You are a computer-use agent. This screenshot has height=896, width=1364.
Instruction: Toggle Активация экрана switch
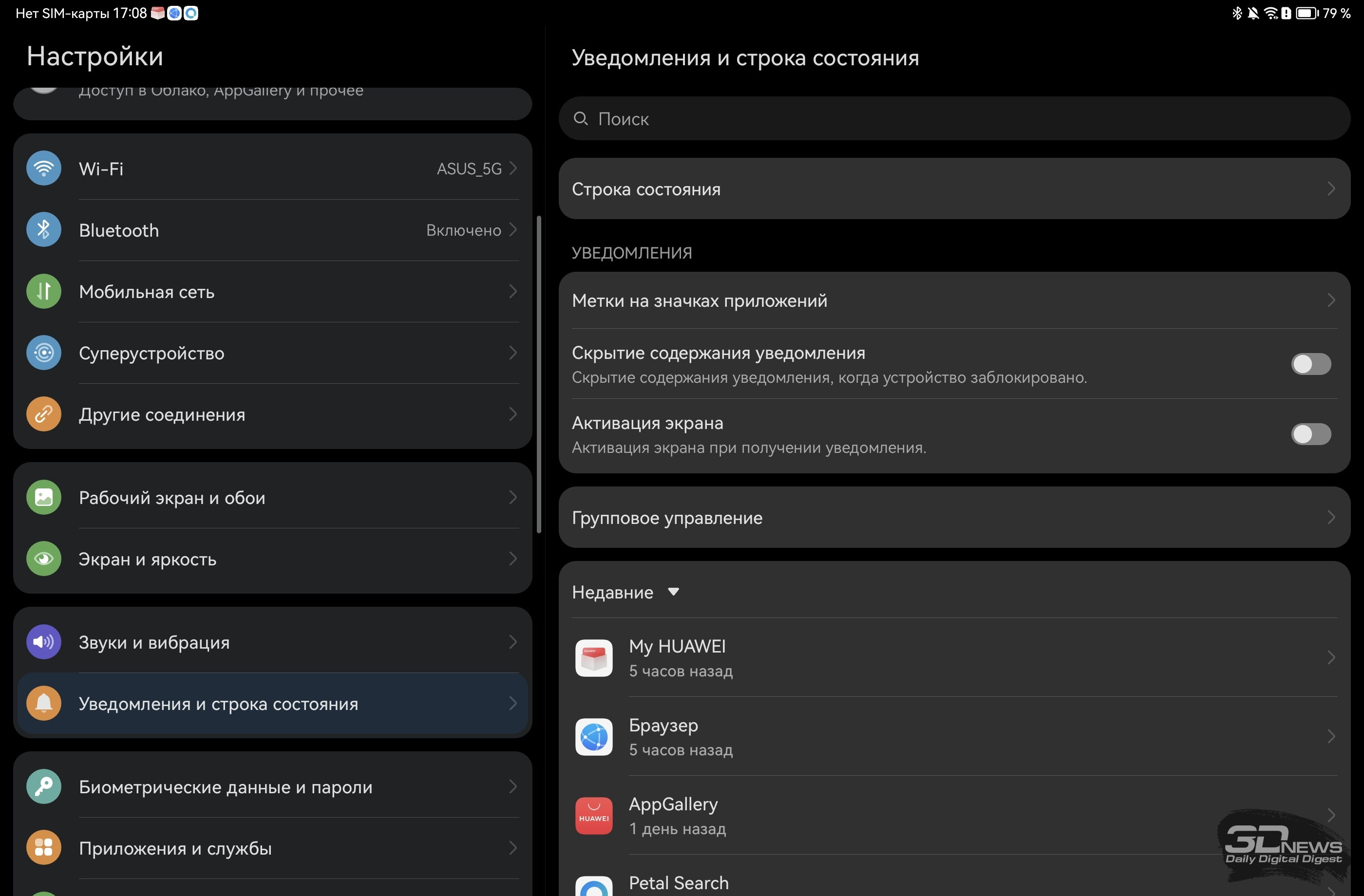1311,434
